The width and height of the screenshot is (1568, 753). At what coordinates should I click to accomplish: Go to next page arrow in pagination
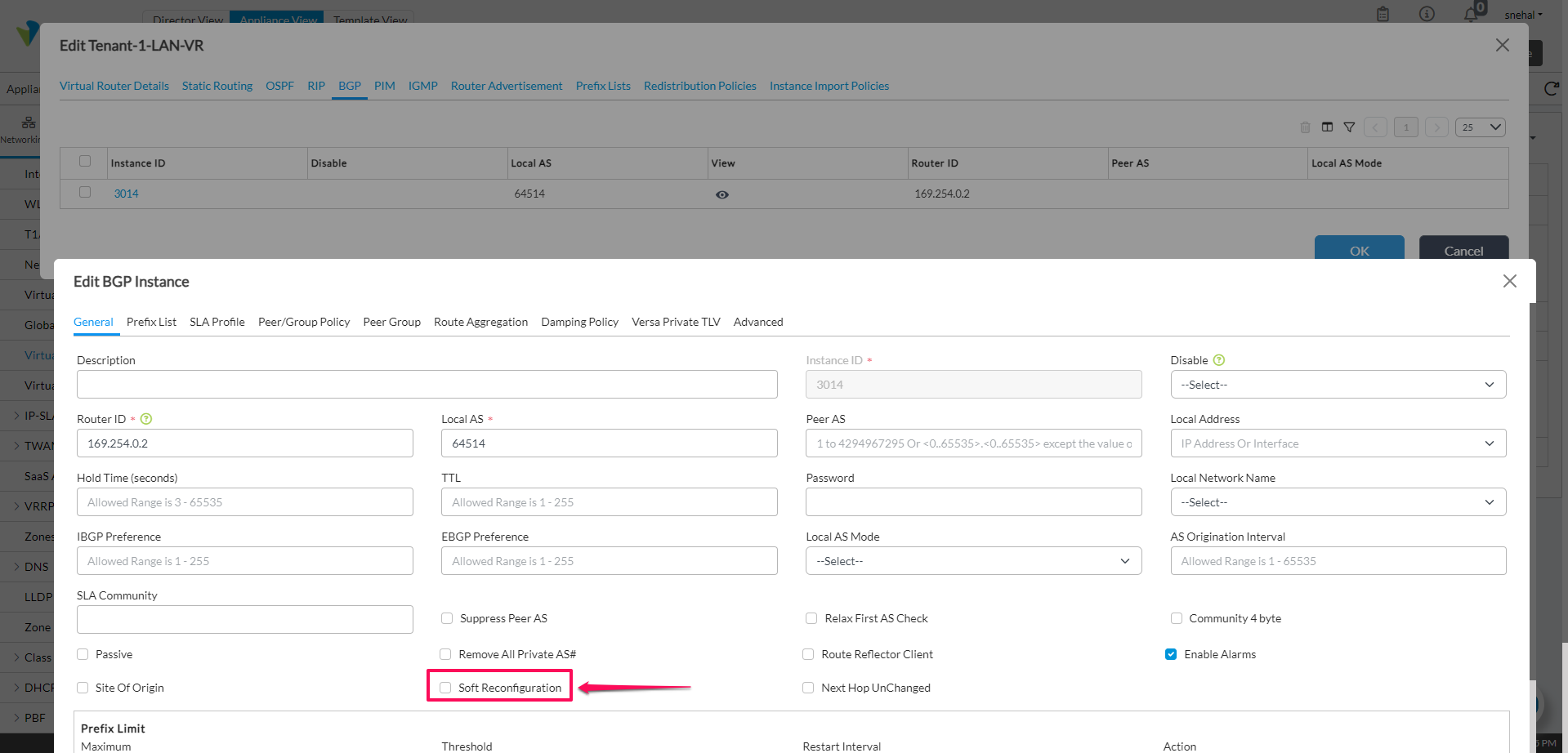pyautogui.click(x=1436, y=127)
